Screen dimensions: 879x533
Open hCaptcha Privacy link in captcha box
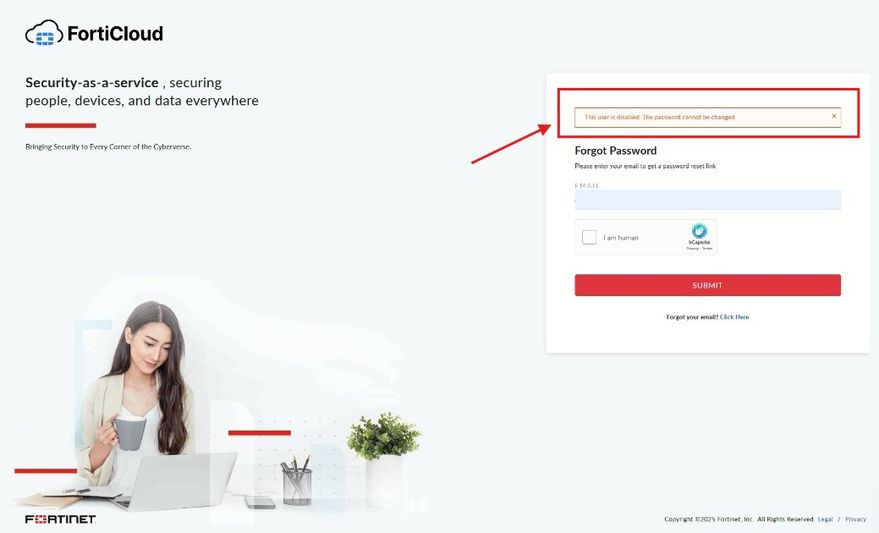click(693, 248)
